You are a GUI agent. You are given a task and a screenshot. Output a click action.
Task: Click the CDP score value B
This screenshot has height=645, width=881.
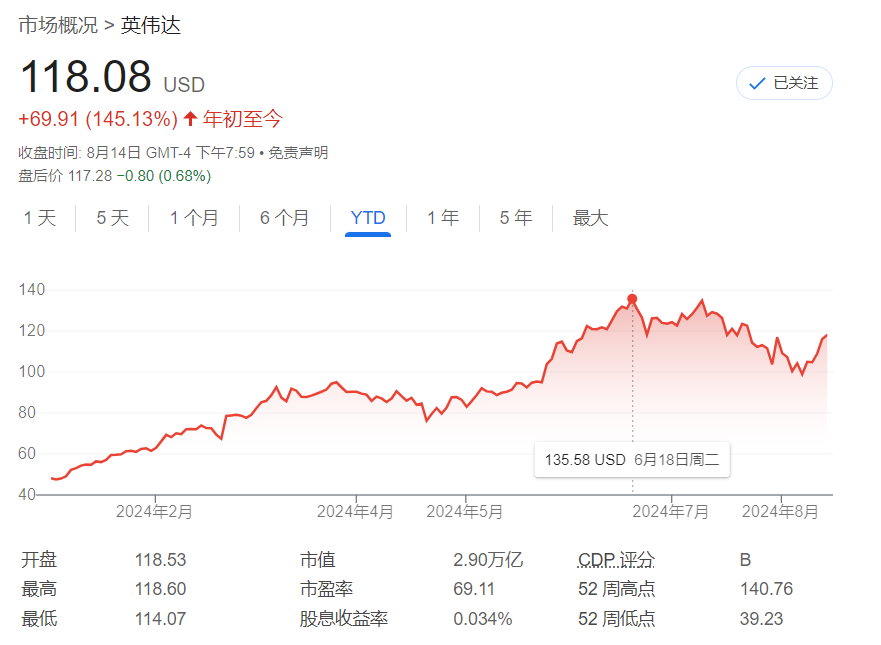click(x=746, y=560)
